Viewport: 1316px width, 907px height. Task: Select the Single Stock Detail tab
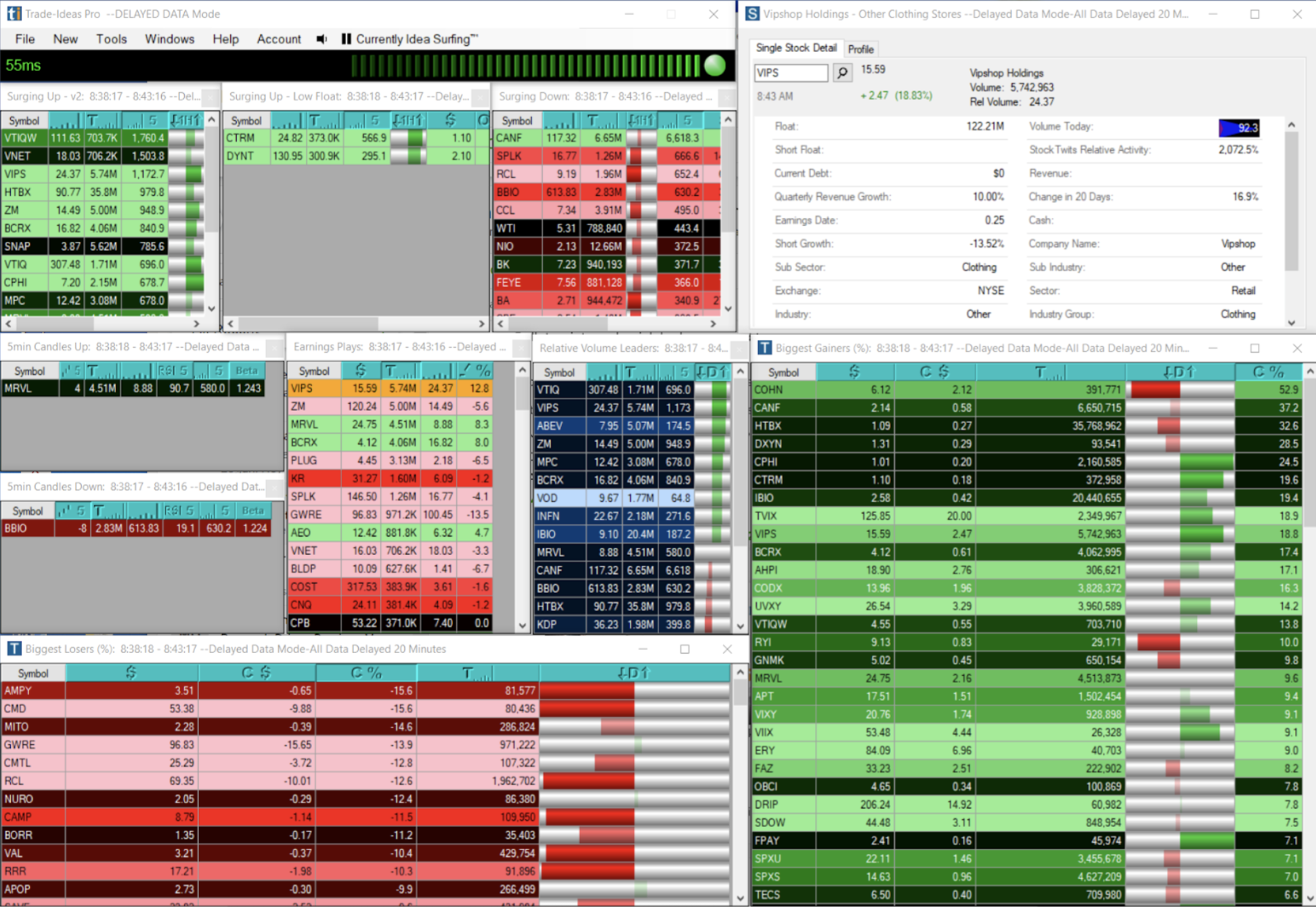pyautogui.click(x=795, y=48)
